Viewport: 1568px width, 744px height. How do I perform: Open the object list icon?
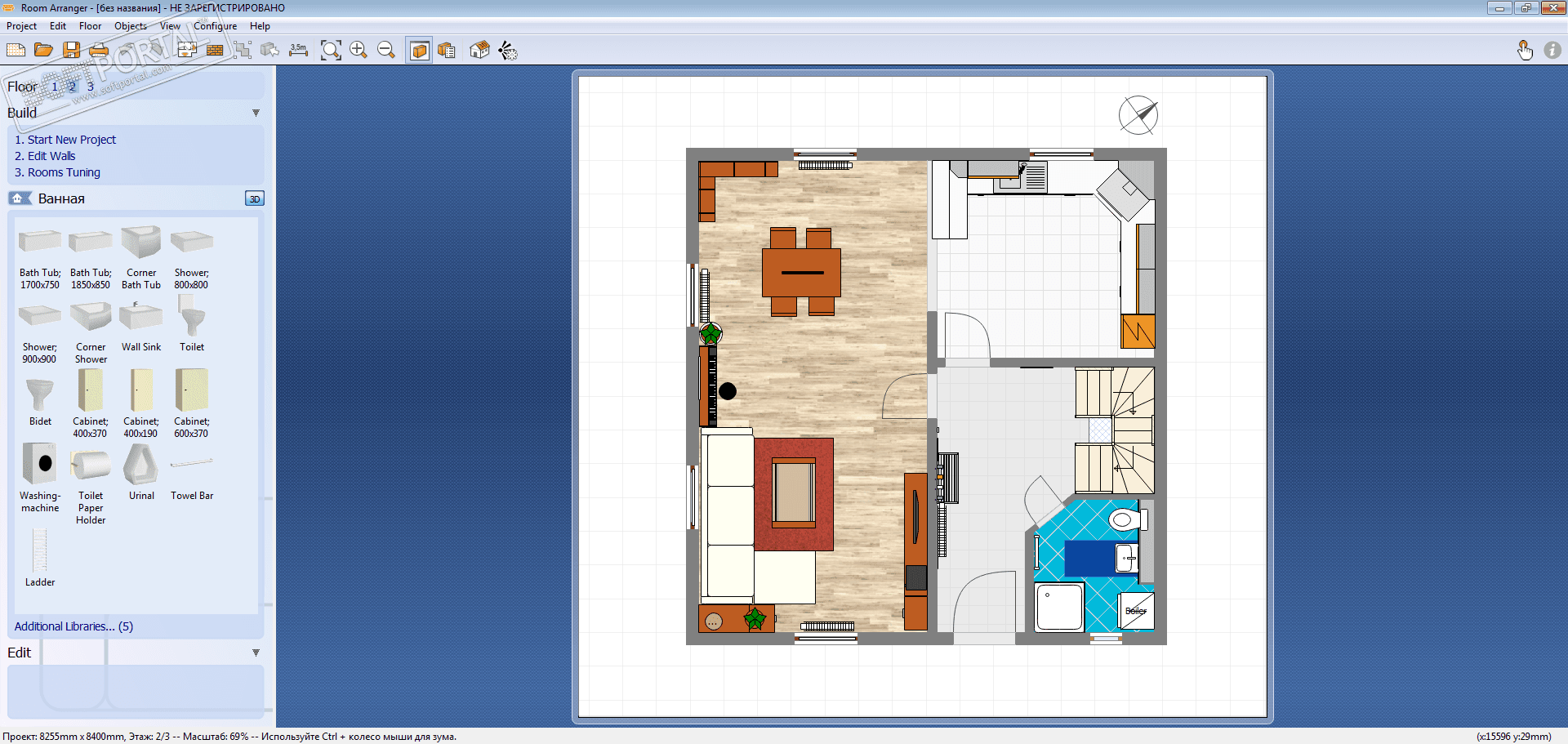[447, 51]
